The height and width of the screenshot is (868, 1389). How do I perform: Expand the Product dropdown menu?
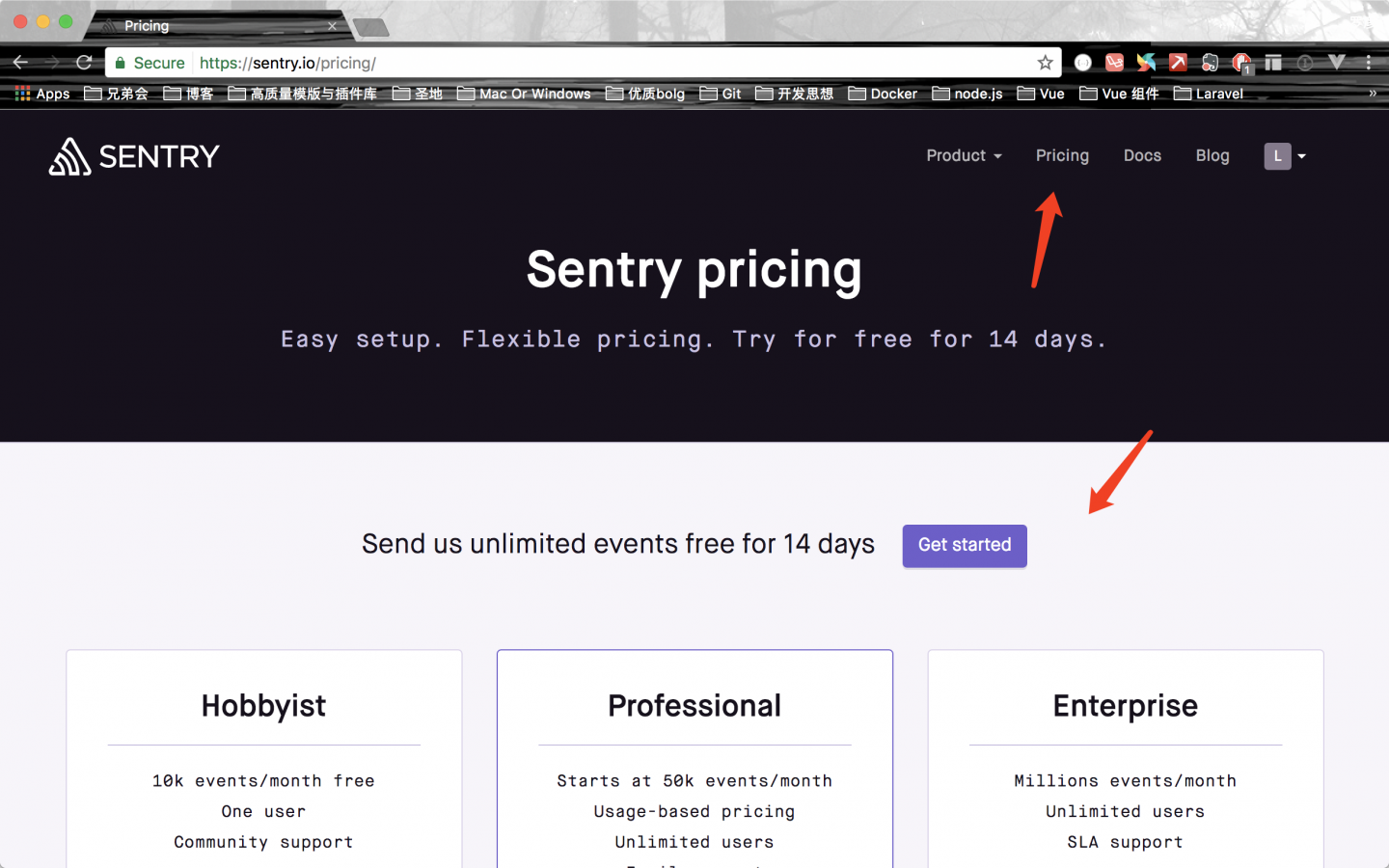[964, 155]
